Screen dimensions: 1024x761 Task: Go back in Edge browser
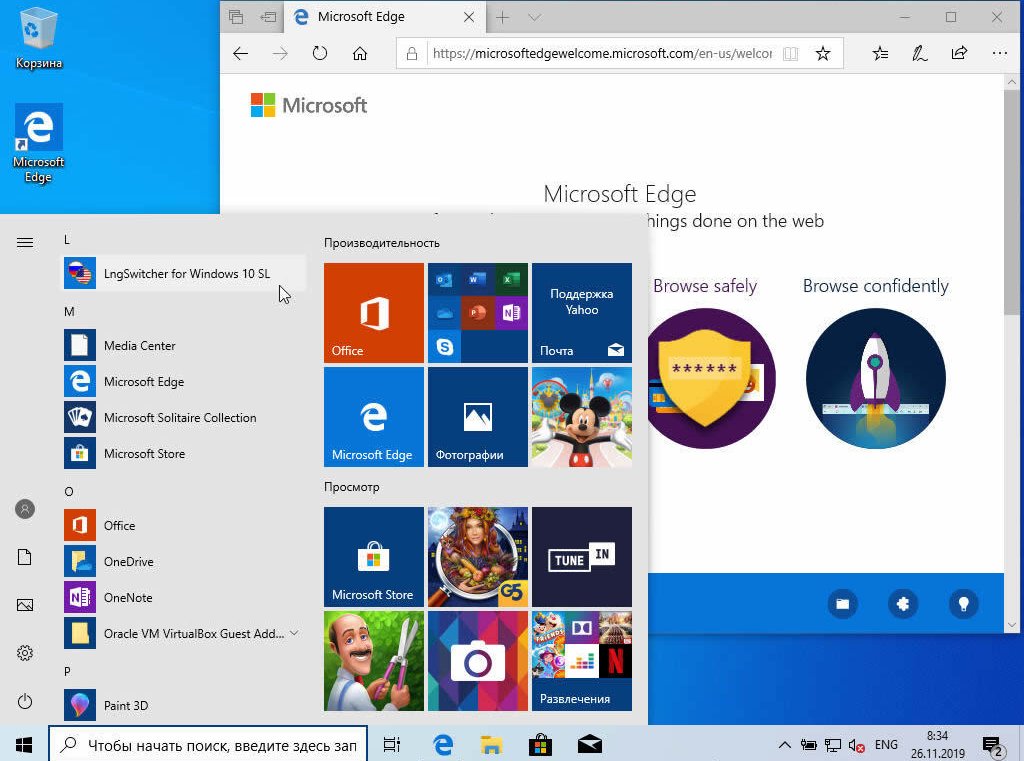[x=240, y=54]
